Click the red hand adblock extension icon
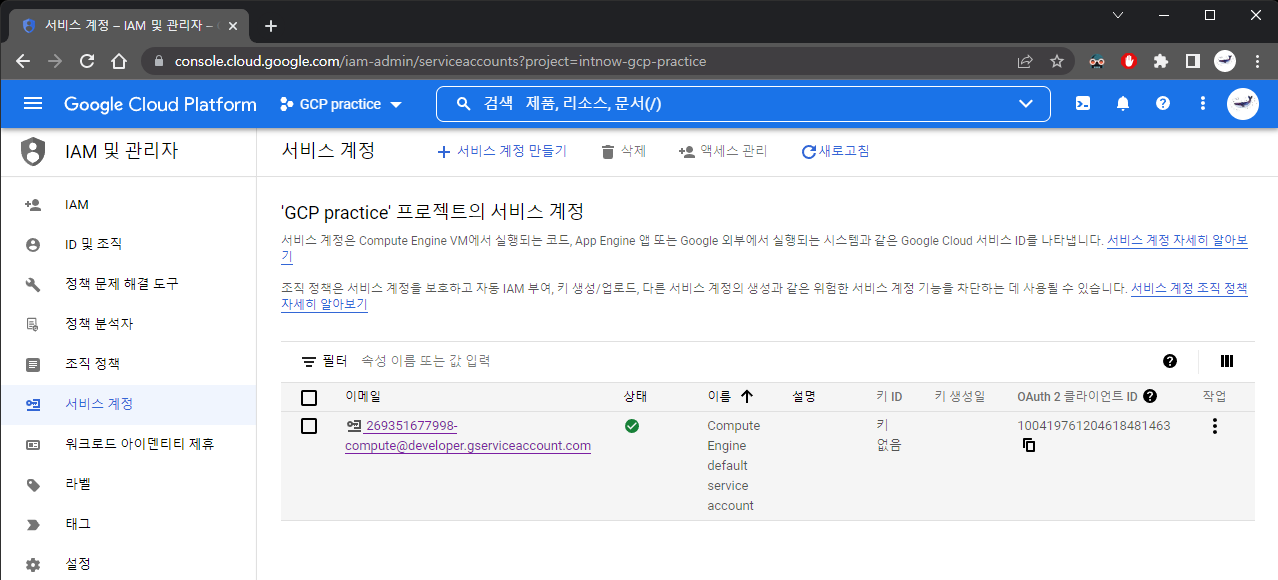 point(1129,61)
